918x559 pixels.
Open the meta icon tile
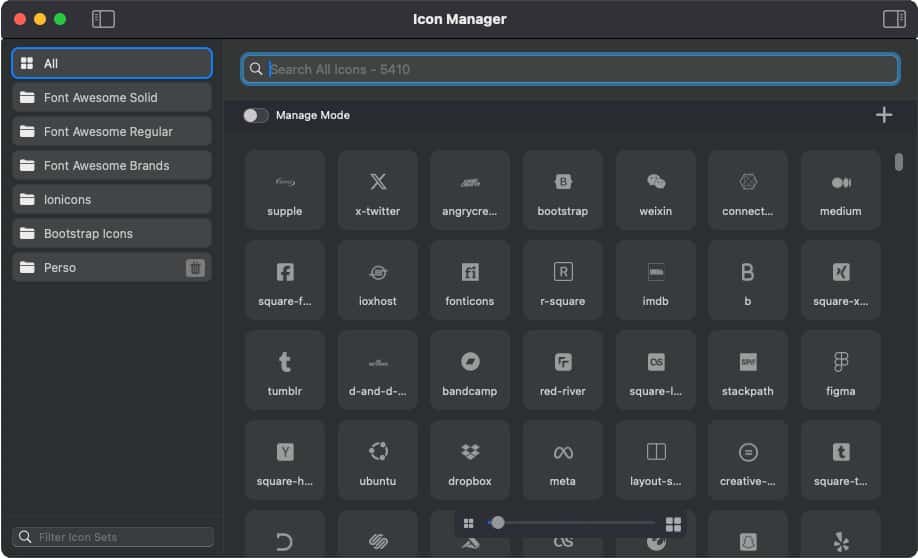click(x=562, y=460)
